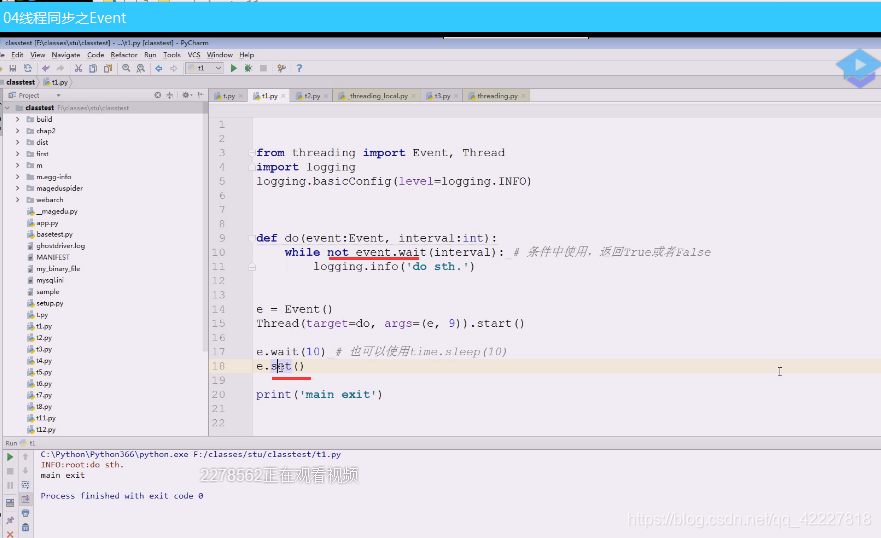
Task: Run t1 with the green toolbar play button
Action: coord(234,68)
